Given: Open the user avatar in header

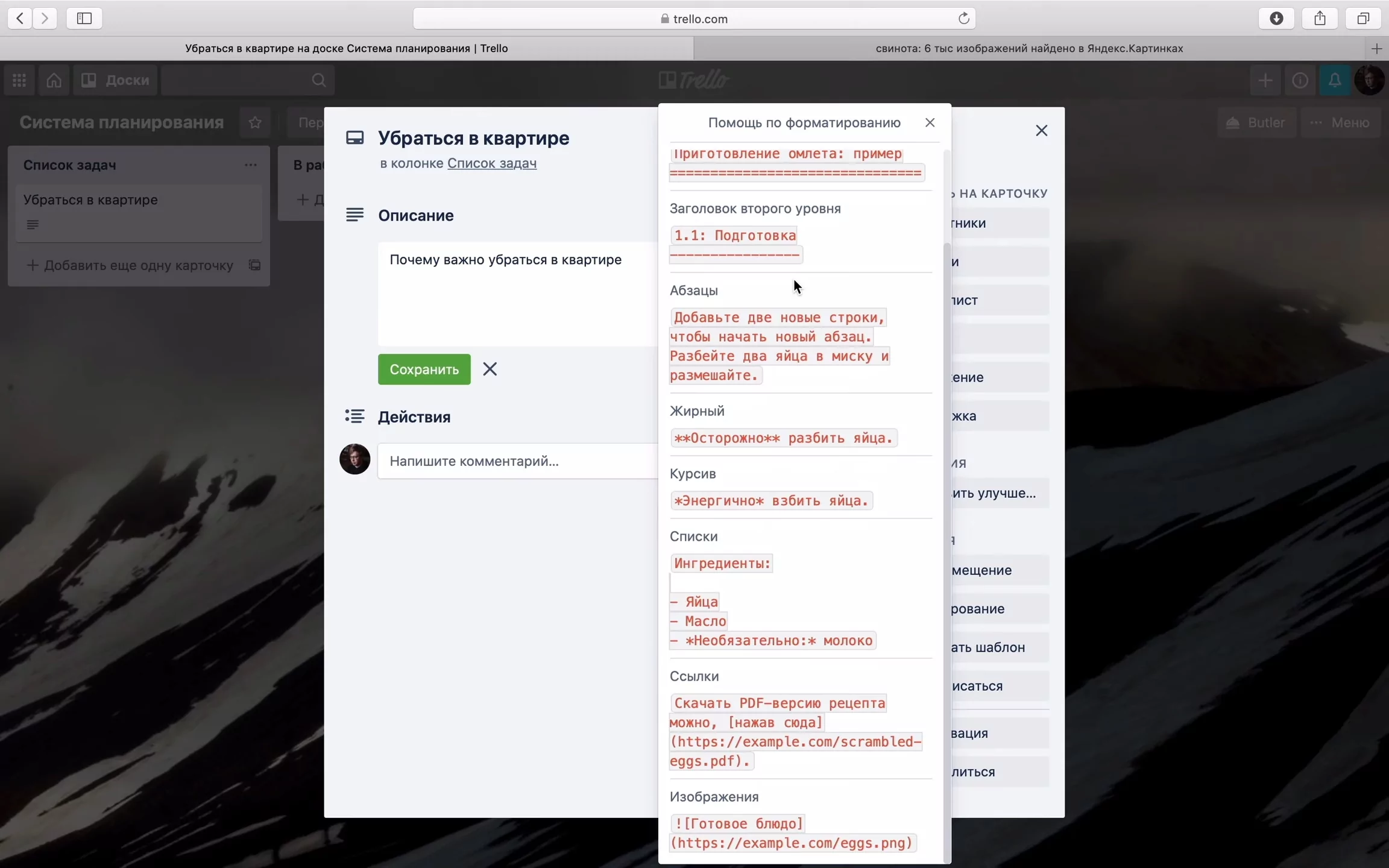Looking at the screenshot, I should tap(1370, 80).
